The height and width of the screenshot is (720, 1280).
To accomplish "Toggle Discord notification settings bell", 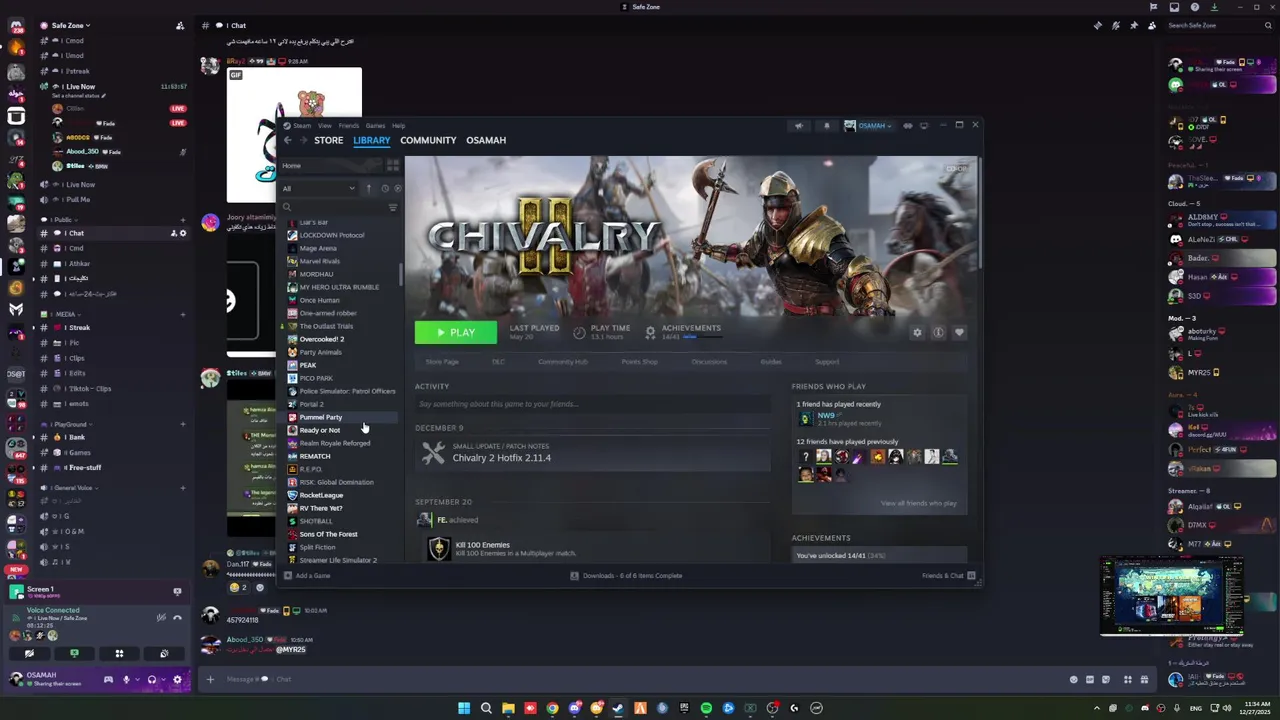I will pyautogui.click(x=1116, y=25).
